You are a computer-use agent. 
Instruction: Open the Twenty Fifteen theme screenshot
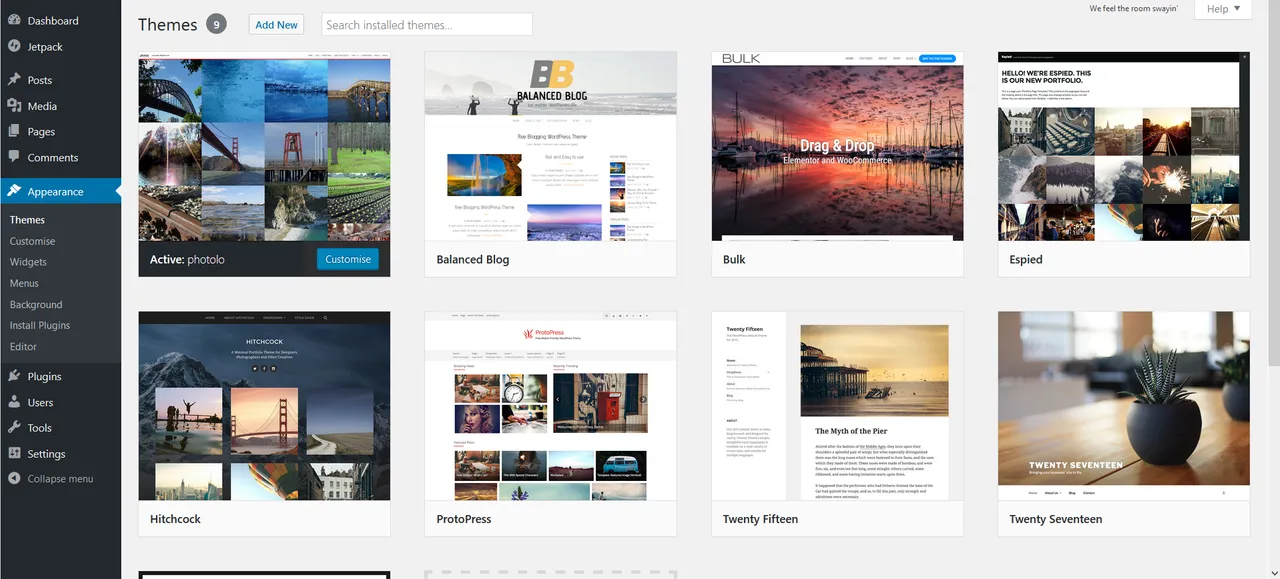(x=838, y=406)
